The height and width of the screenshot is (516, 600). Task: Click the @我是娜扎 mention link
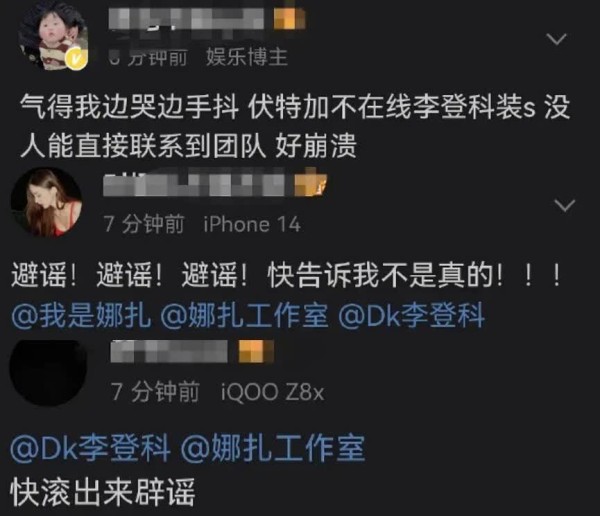pyautogui.click(x=81, y=316)
